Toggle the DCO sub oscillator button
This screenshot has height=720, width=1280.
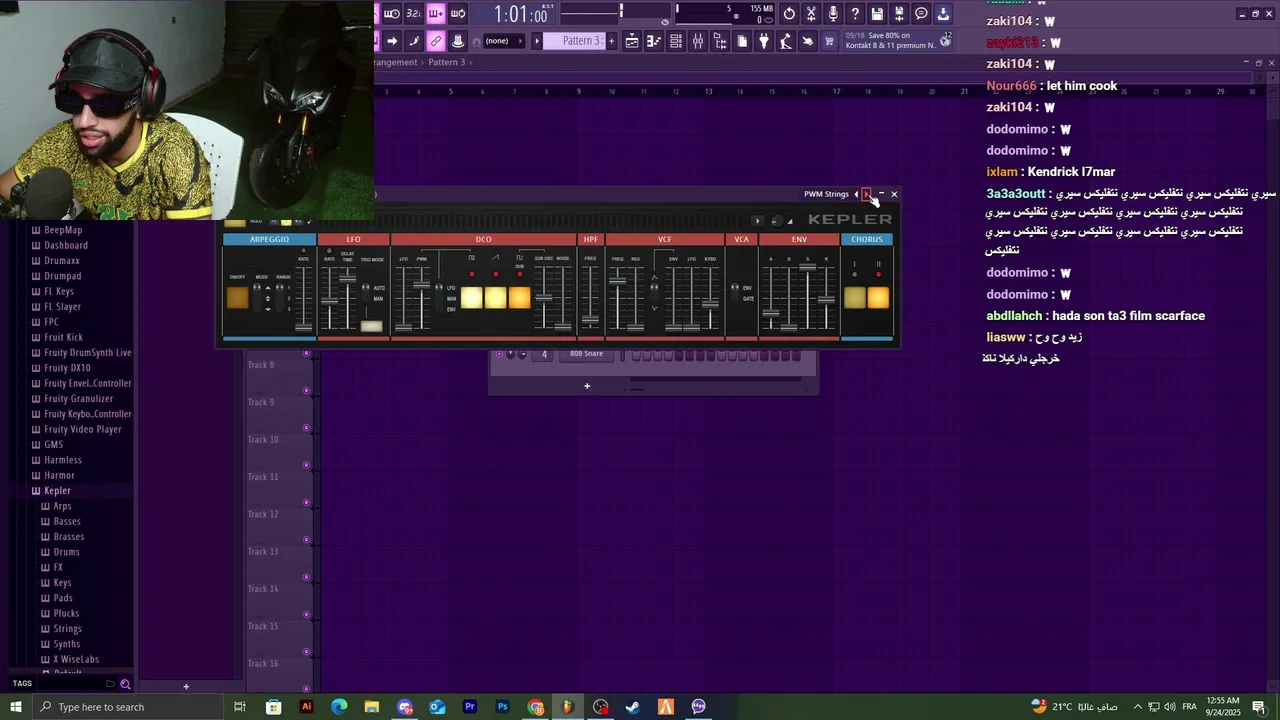pyautogui.click(x=519, y=297)
